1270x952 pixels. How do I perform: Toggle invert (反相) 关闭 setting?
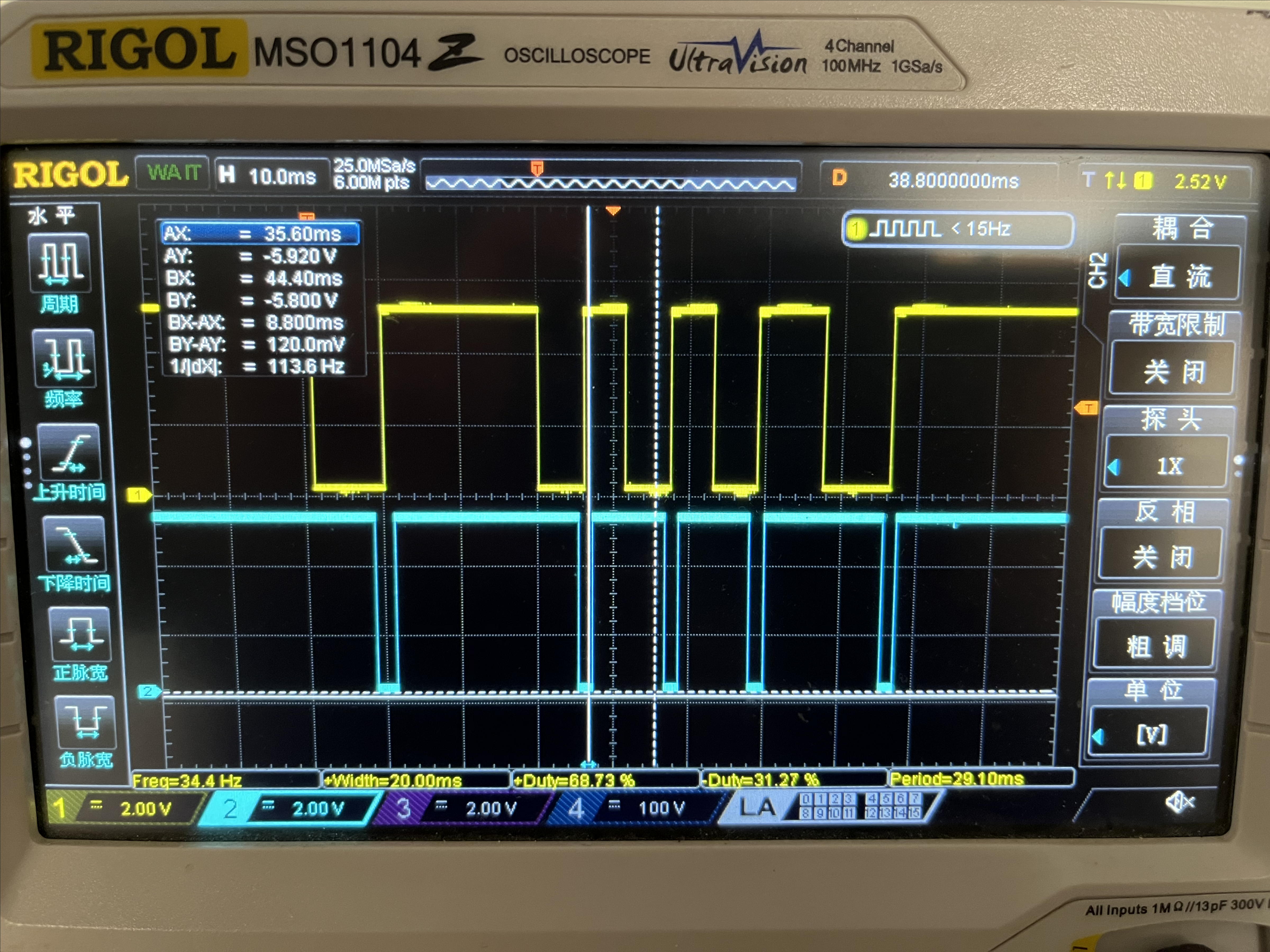click(x=1163, y=556)
